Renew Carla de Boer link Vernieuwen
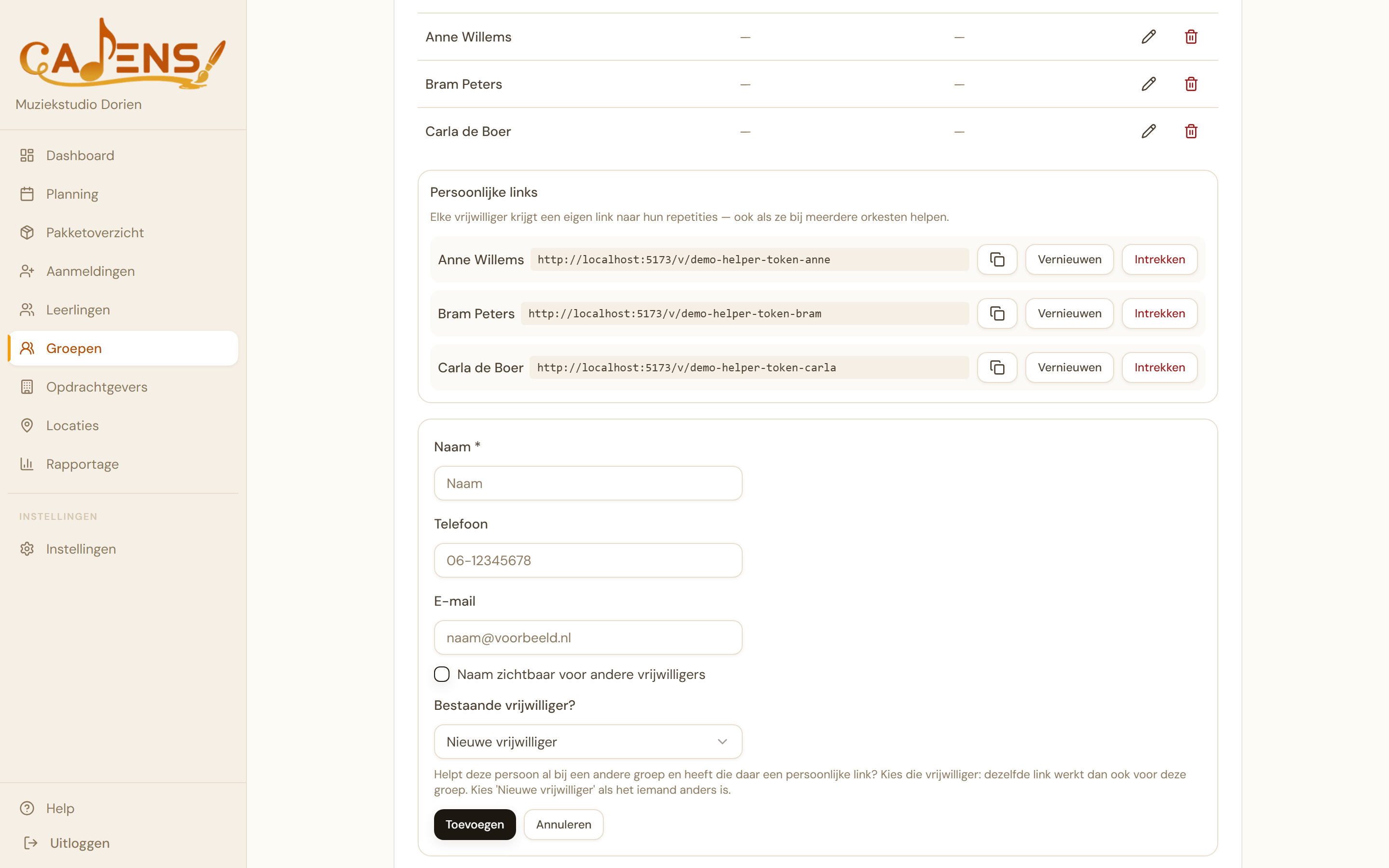Screen dimensions: 1389x868 pos(1069,367)
